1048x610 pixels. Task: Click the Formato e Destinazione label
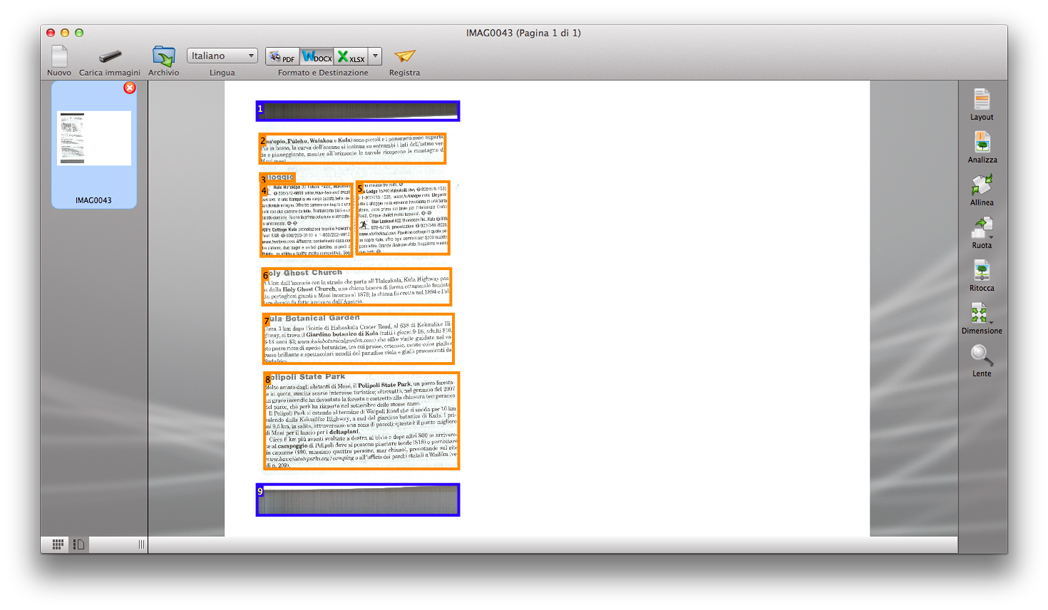point(323,72)
